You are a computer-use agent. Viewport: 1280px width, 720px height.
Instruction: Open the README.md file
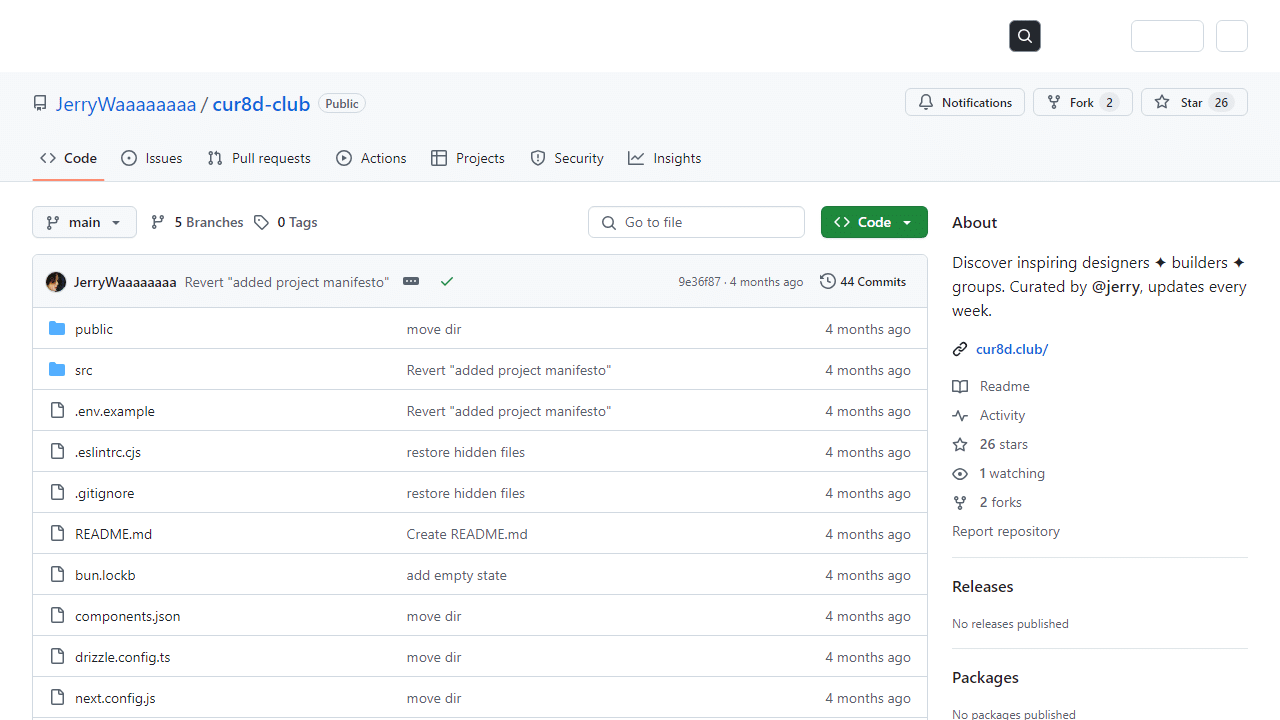(114, 534)
